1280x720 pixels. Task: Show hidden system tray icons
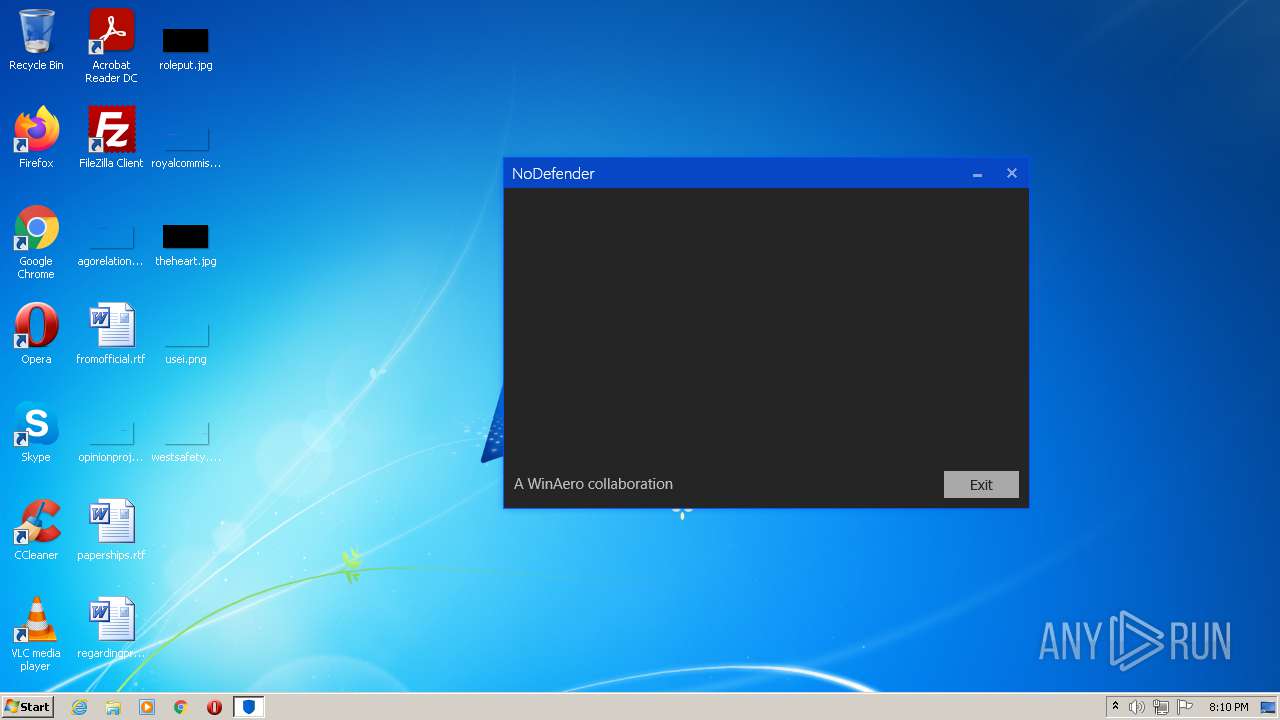coord(1115,707)
